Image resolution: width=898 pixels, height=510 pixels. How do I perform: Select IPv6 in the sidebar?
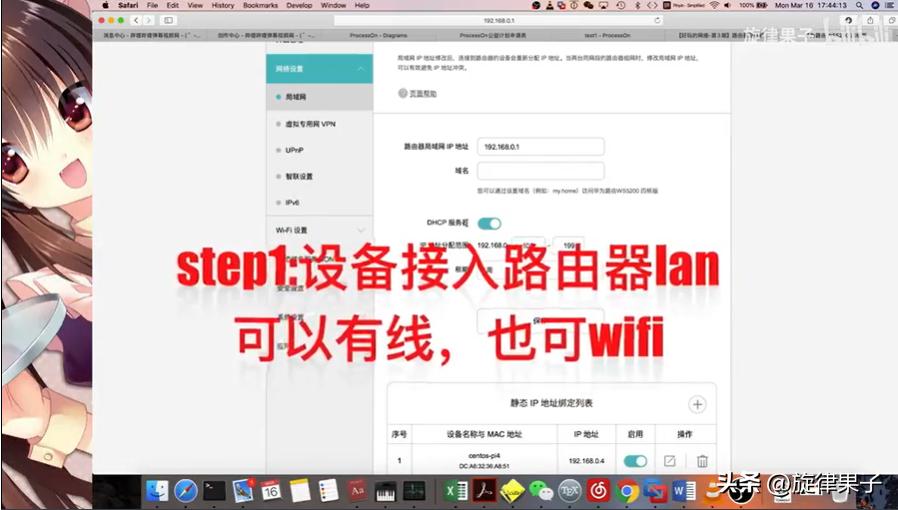(320, 203)
